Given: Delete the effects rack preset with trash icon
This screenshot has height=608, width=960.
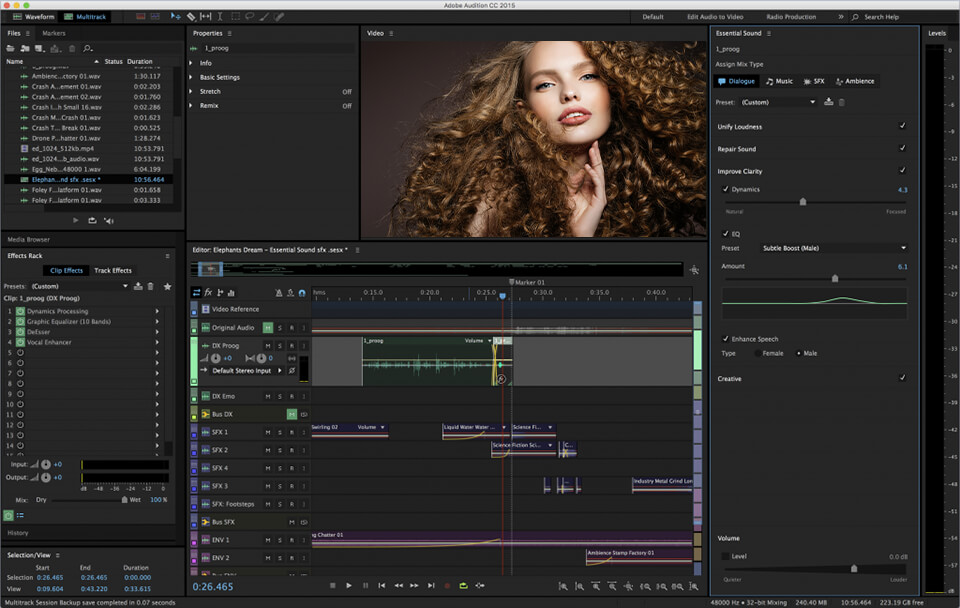Looking at the screenshot, I should 151,286.
